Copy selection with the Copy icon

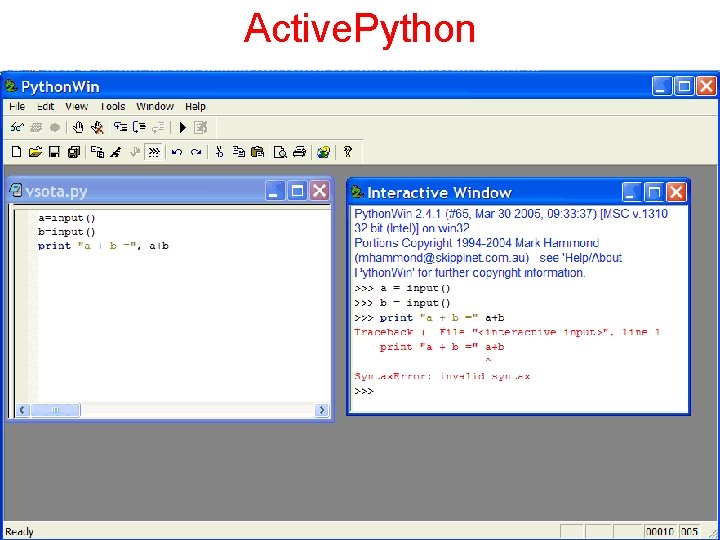[x=239, y=152]
